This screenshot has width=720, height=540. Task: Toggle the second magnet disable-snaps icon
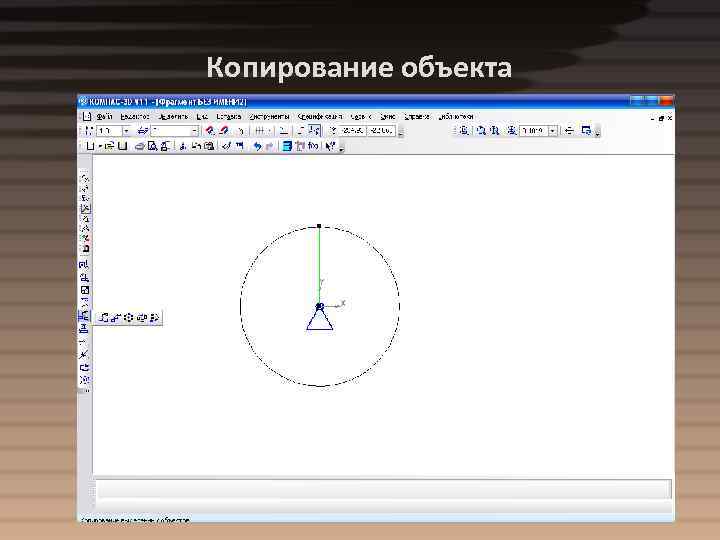pos(224,131)
